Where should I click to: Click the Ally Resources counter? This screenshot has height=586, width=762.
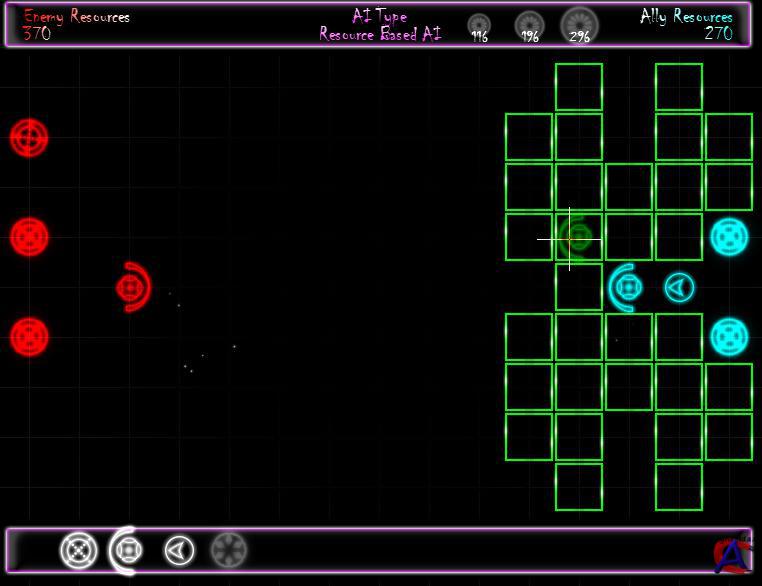click(x=717, y=32)
